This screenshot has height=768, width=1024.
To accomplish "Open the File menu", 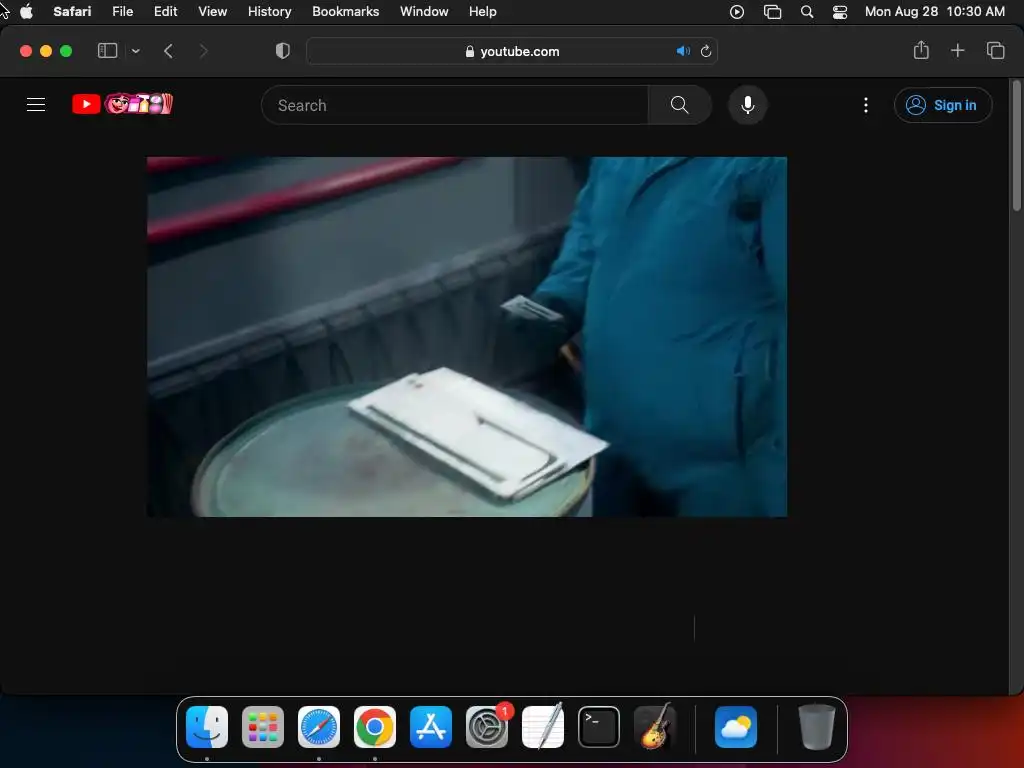I will click(122, 12).
